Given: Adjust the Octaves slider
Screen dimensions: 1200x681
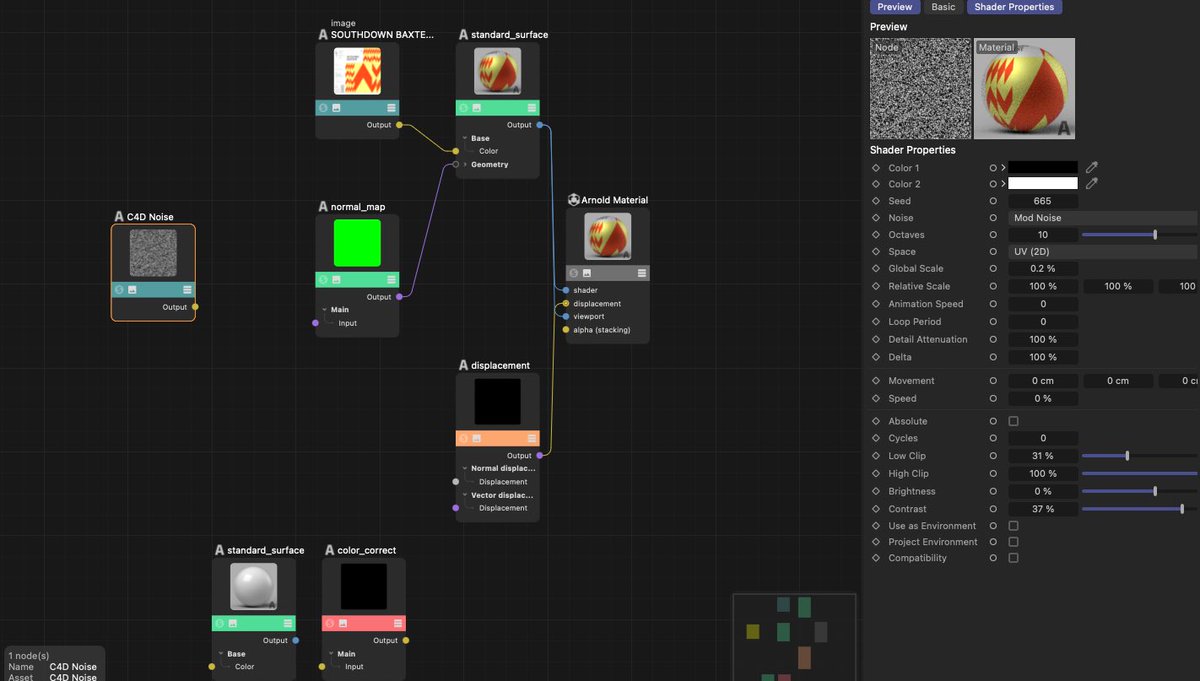Looking at the screenshot, I should 1139,235.
